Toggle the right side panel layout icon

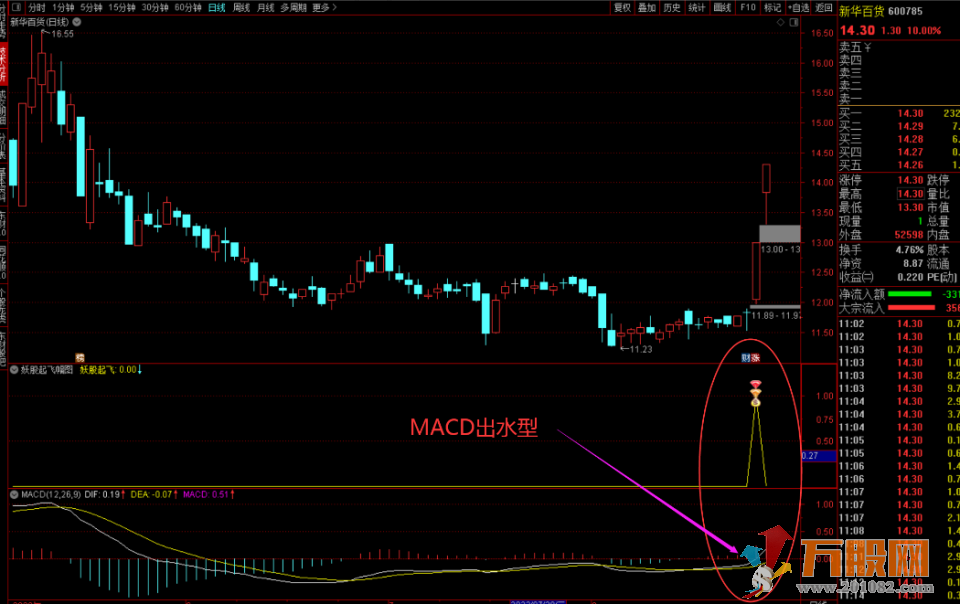coord(794,22)
